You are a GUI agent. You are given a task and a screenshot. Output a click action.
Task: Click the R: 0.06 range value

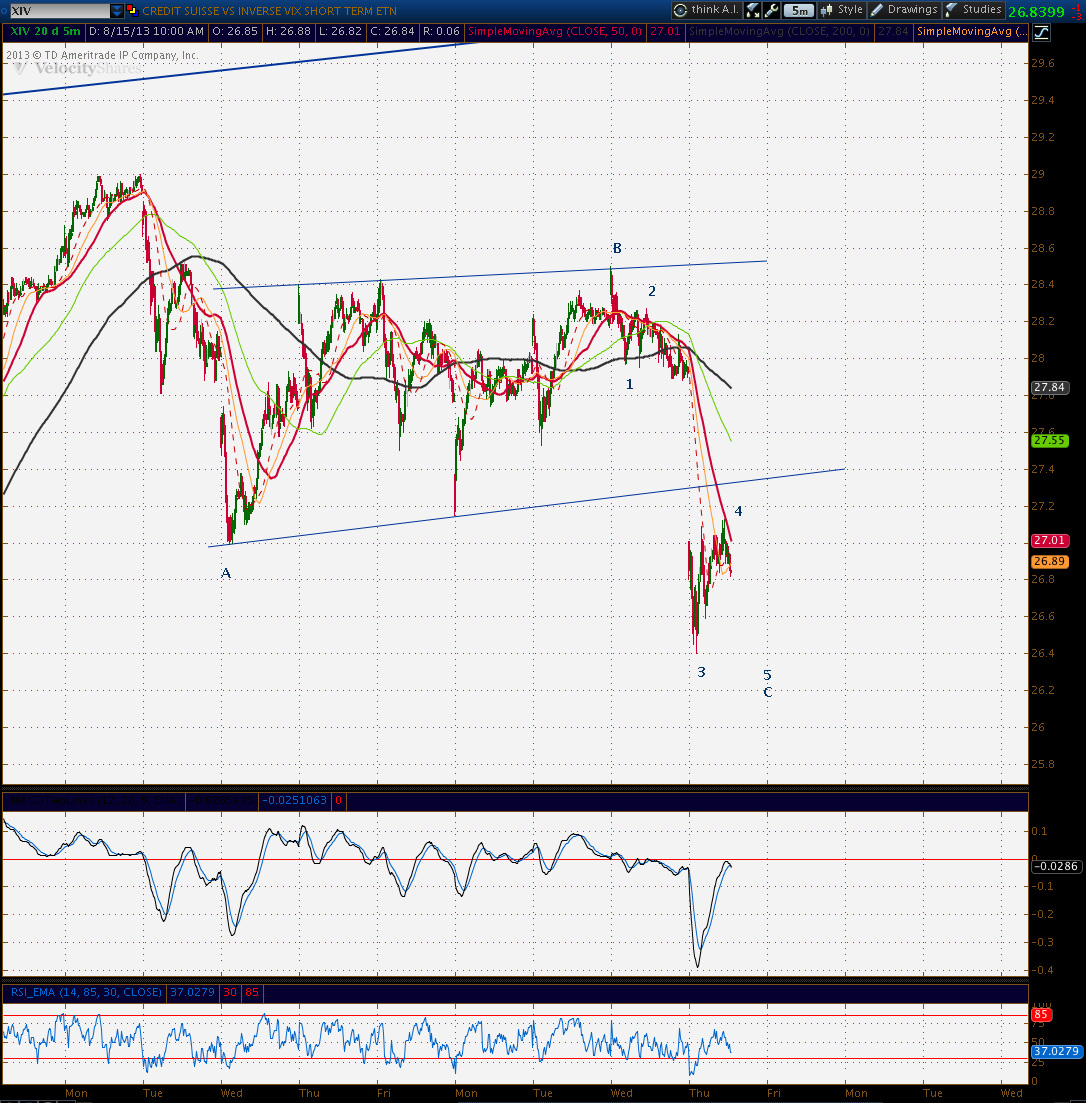click(x=440, y=32)
